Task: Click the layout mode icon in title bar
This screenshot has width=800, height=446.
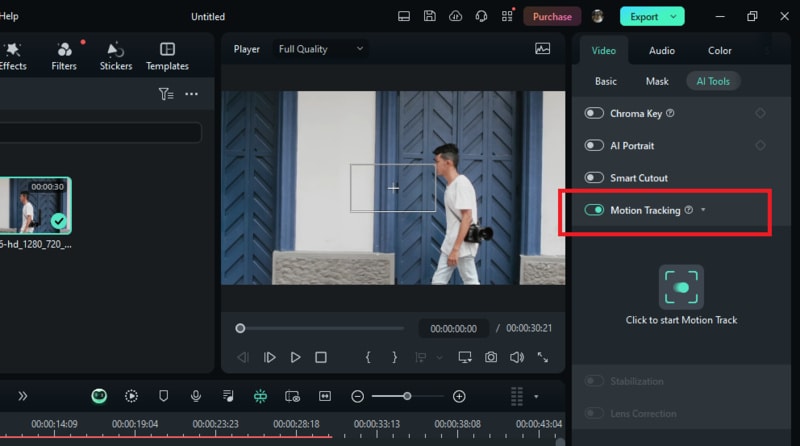Action: (x=404, y=16)
